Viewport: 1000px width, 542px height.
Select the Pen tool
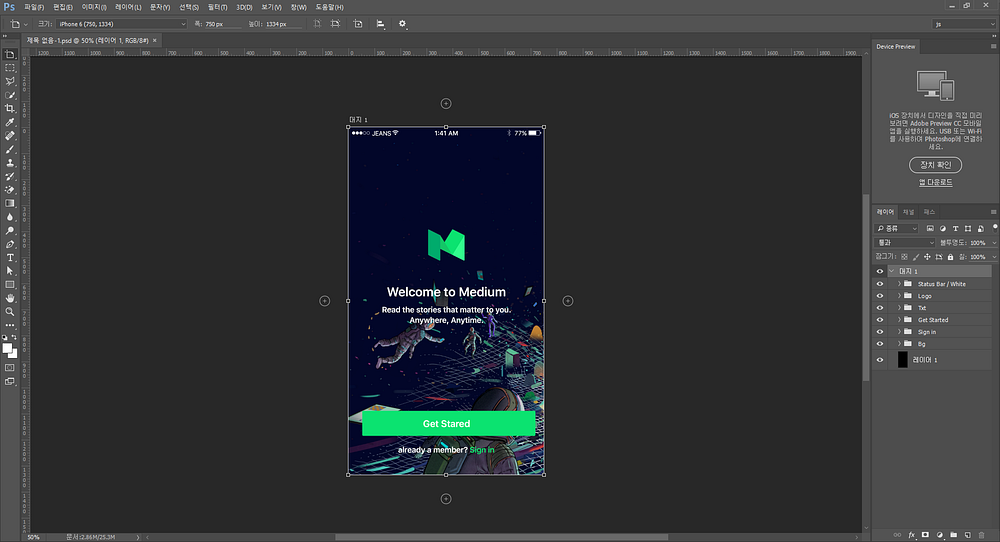click(10, 244)
